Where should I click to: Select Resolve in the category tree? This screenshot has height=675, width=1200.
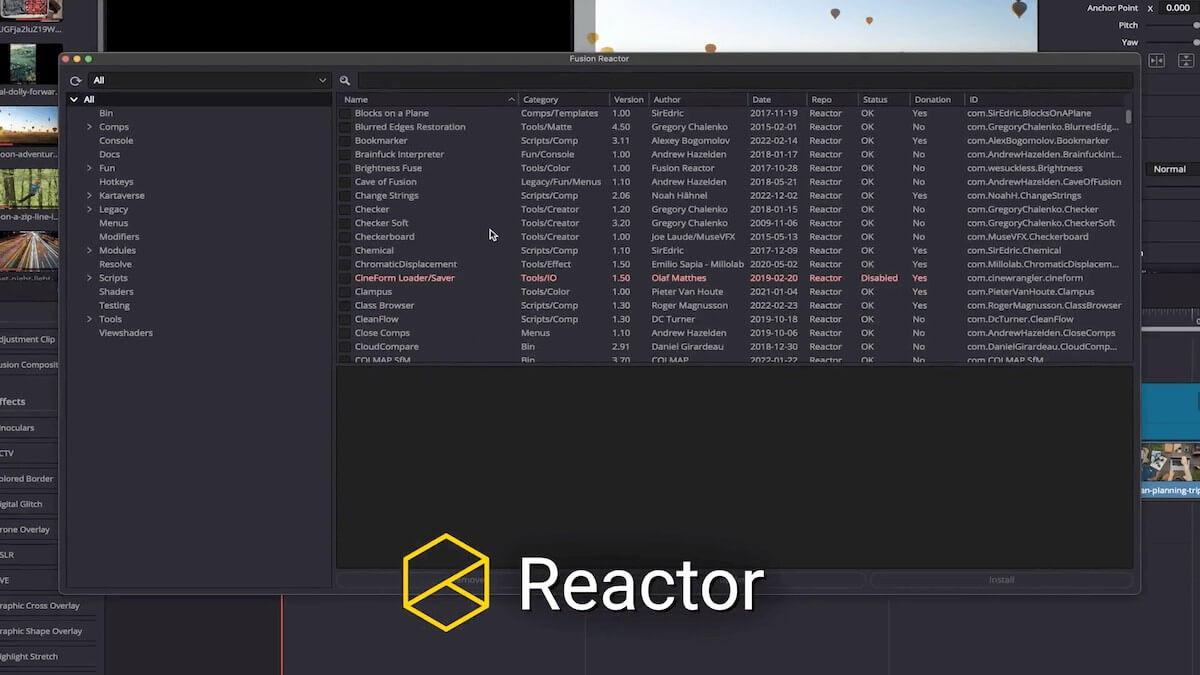(115, 264)
